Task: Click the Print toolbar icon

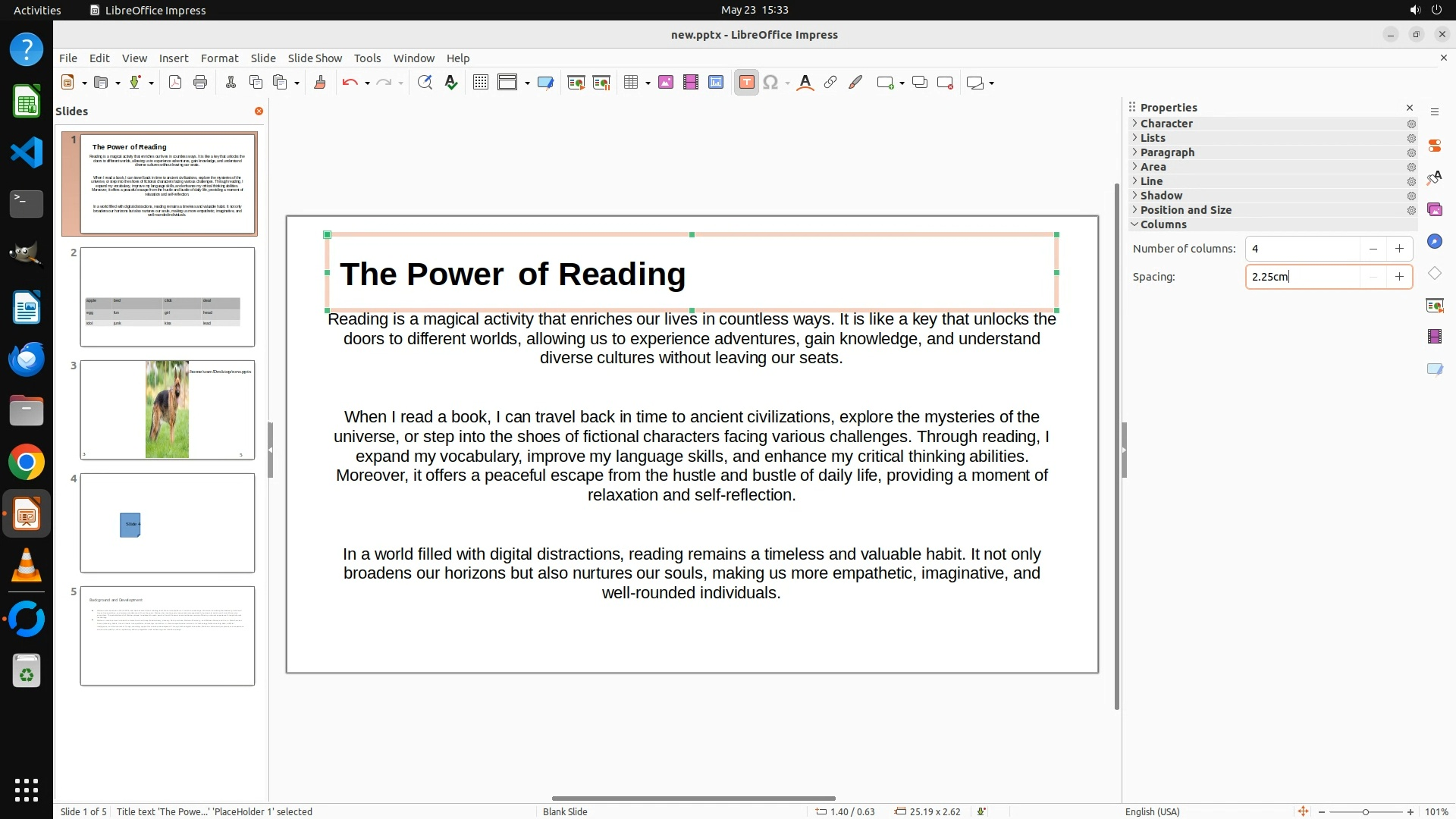Action: pyautogui.click(x=200, y=83)
